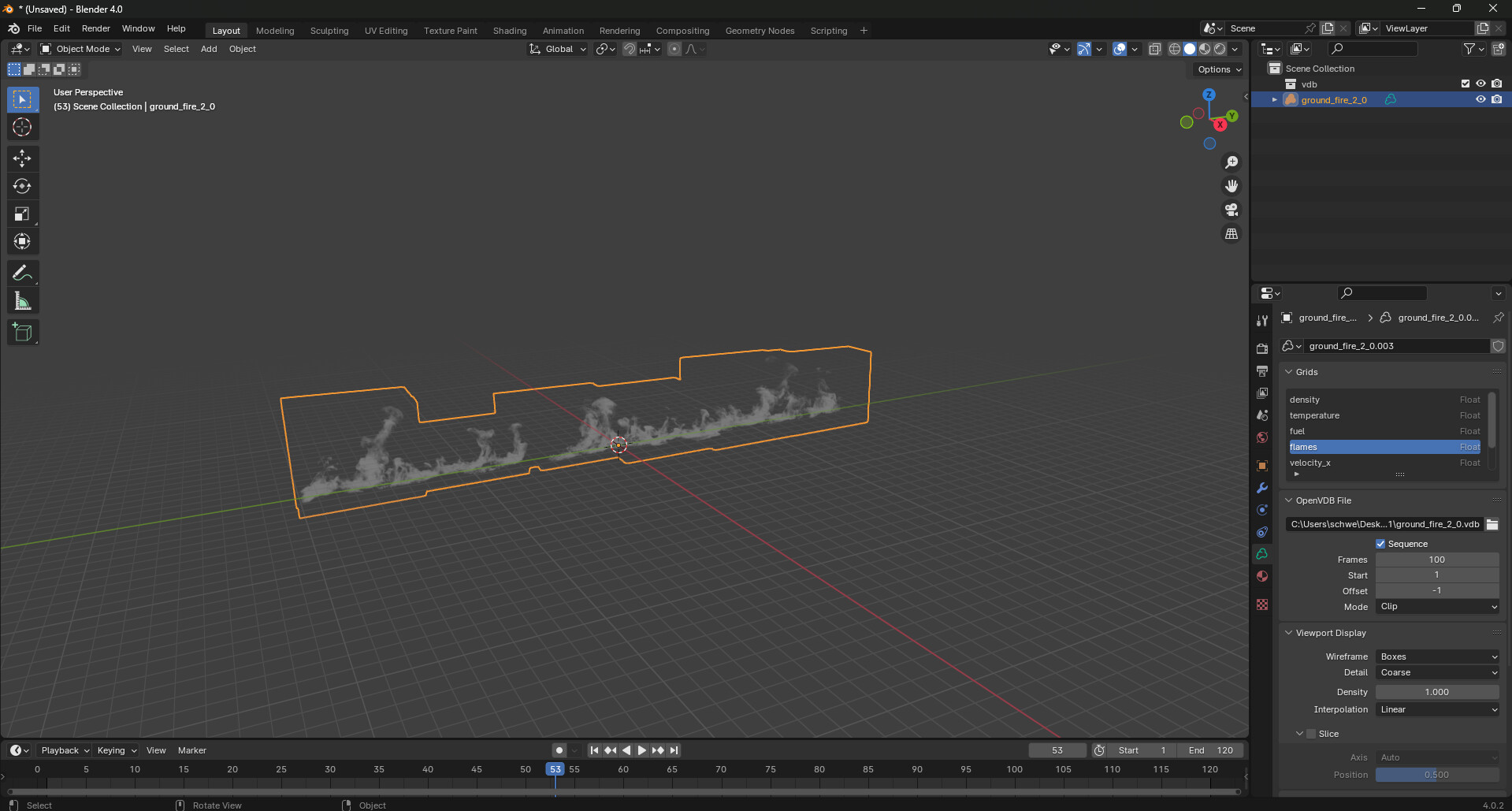Click the viewport zoom icon
The height and width of the screenshot is (811, 1512).
click(1232, 162)
